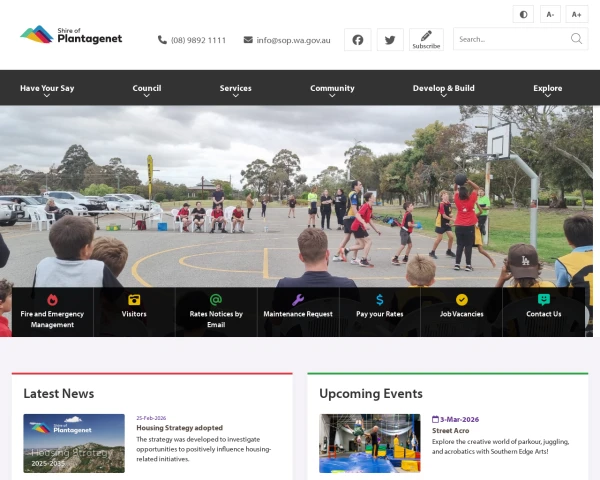This screenshot has width=600, height=480.
Task: Open the Shire's Facebook page icon
Action: (x=357, y=39)
